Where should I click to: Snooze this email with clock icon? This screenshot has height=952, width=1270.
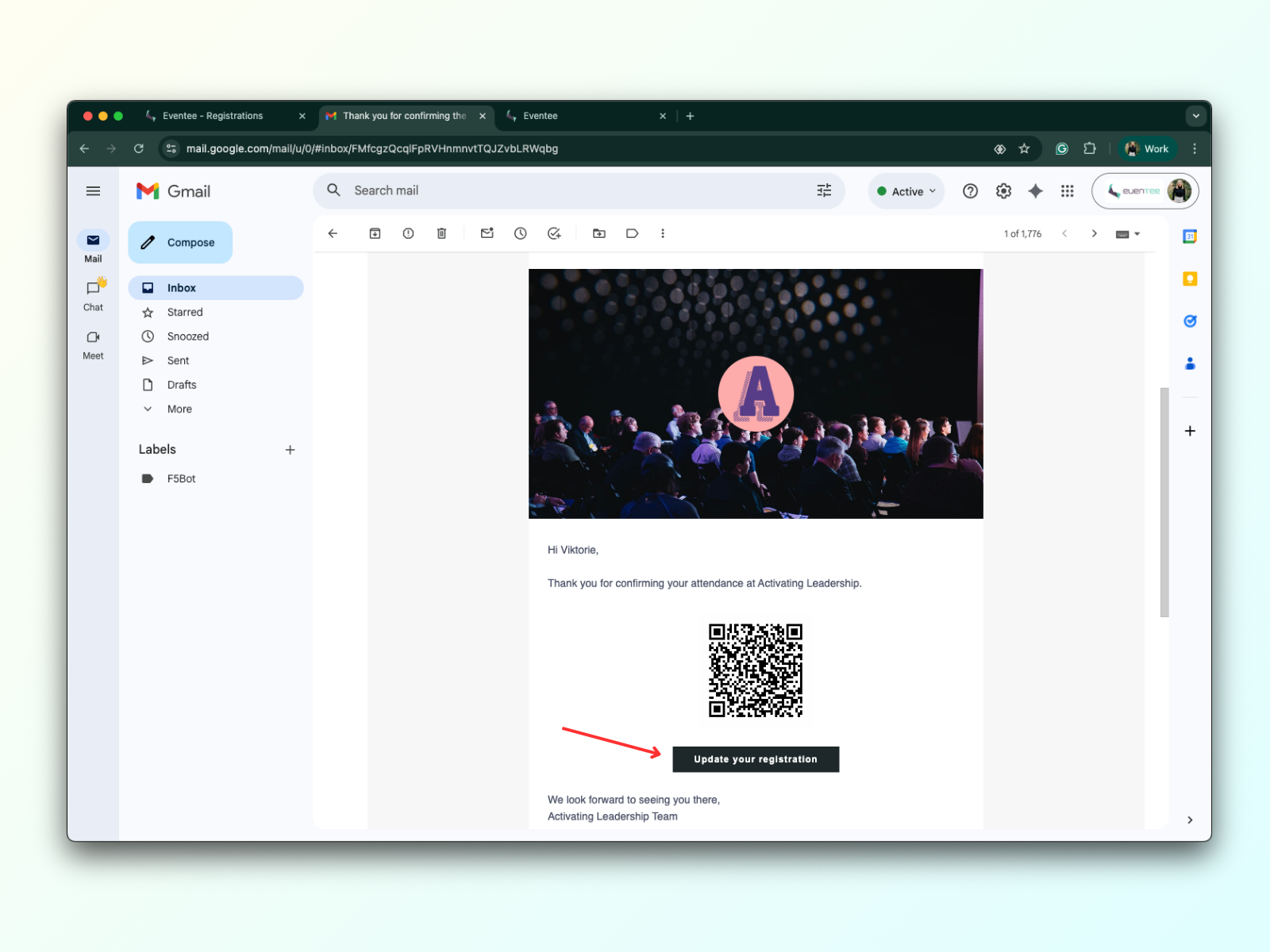[x=520, y=233]
